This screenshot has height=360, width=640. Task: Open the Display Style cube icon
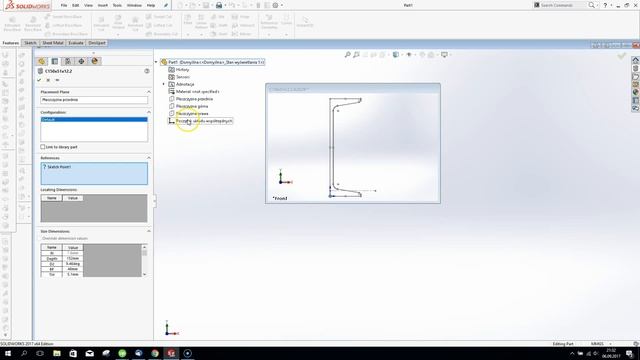[396, 55]
